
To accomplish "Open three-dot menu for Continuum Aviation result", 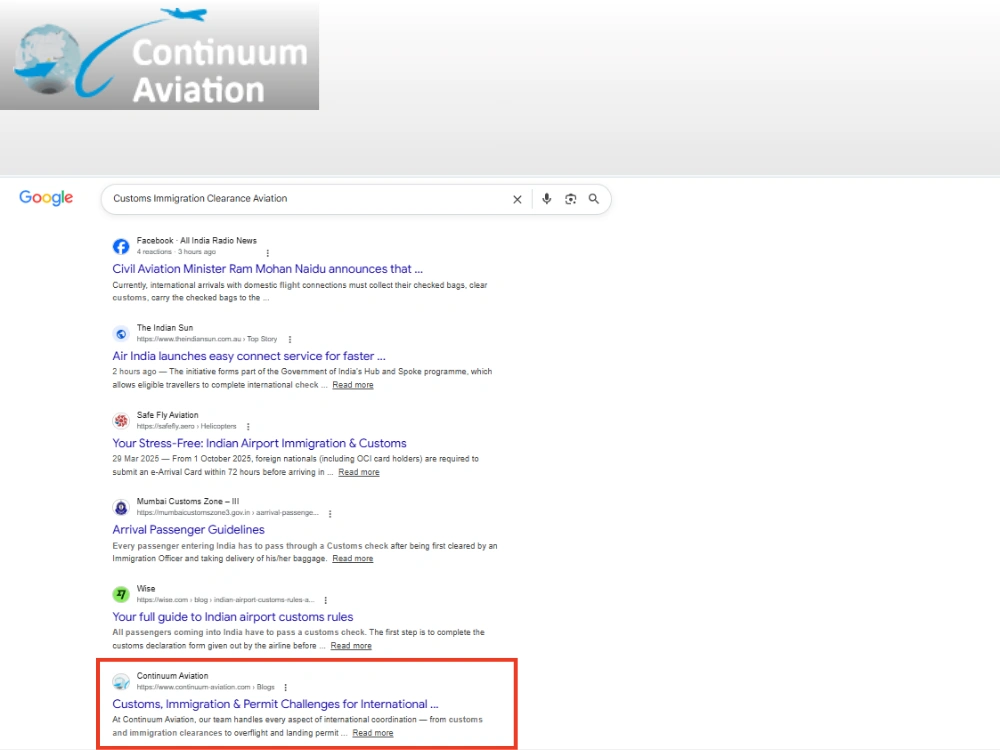I will pos(286,688).
